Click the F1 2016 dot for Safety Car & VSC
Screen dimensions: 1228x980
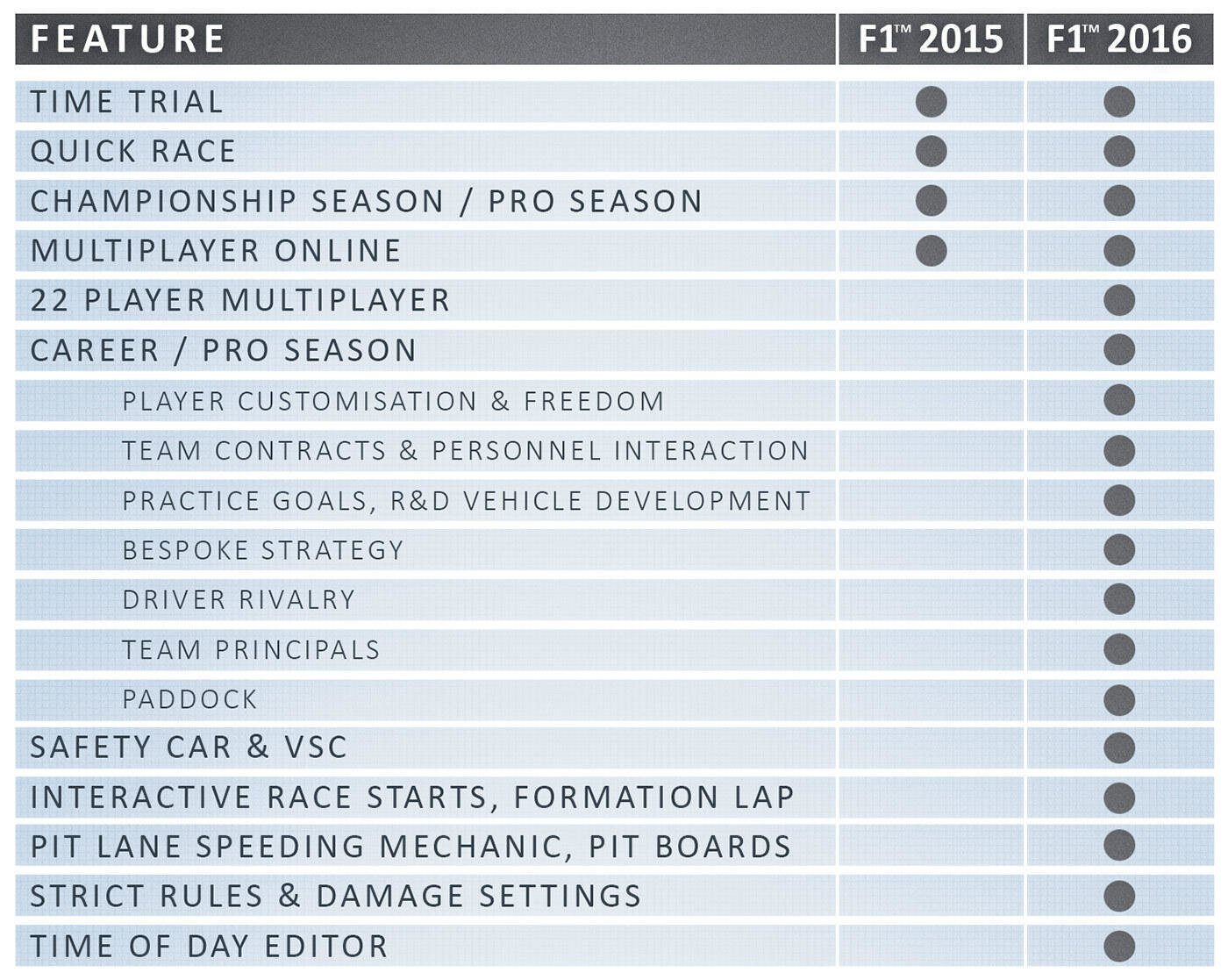coord(1119,748)
